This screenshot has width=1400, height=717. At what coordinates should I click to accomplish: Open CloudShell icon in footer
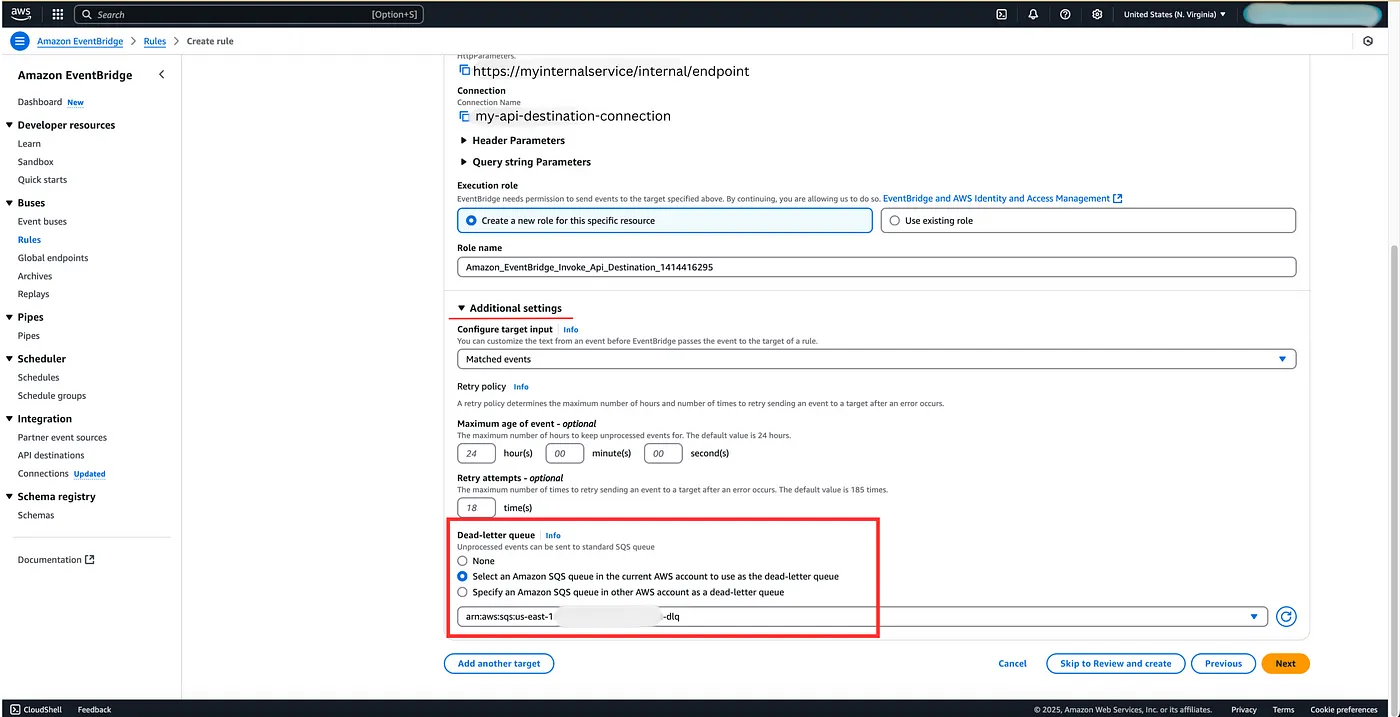[15, 709]
